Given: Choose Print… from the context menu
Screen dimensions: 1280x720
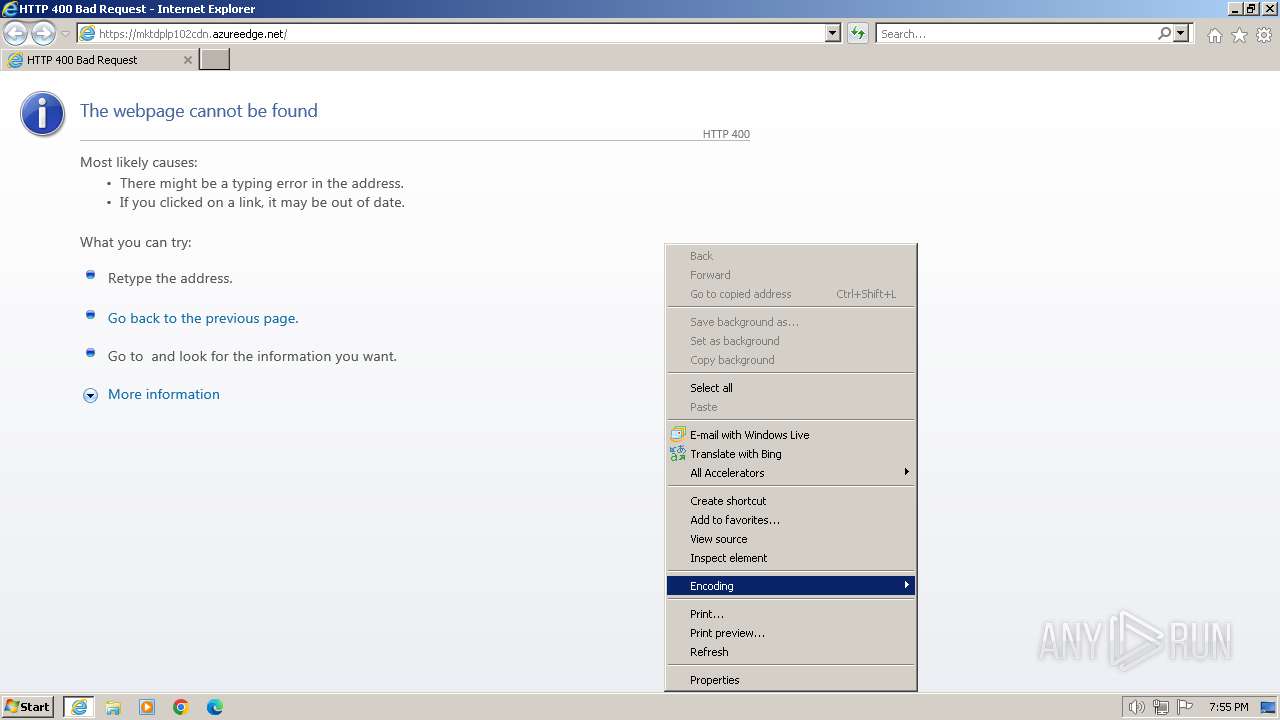Looking at the screenshot, I should (791, 614).
